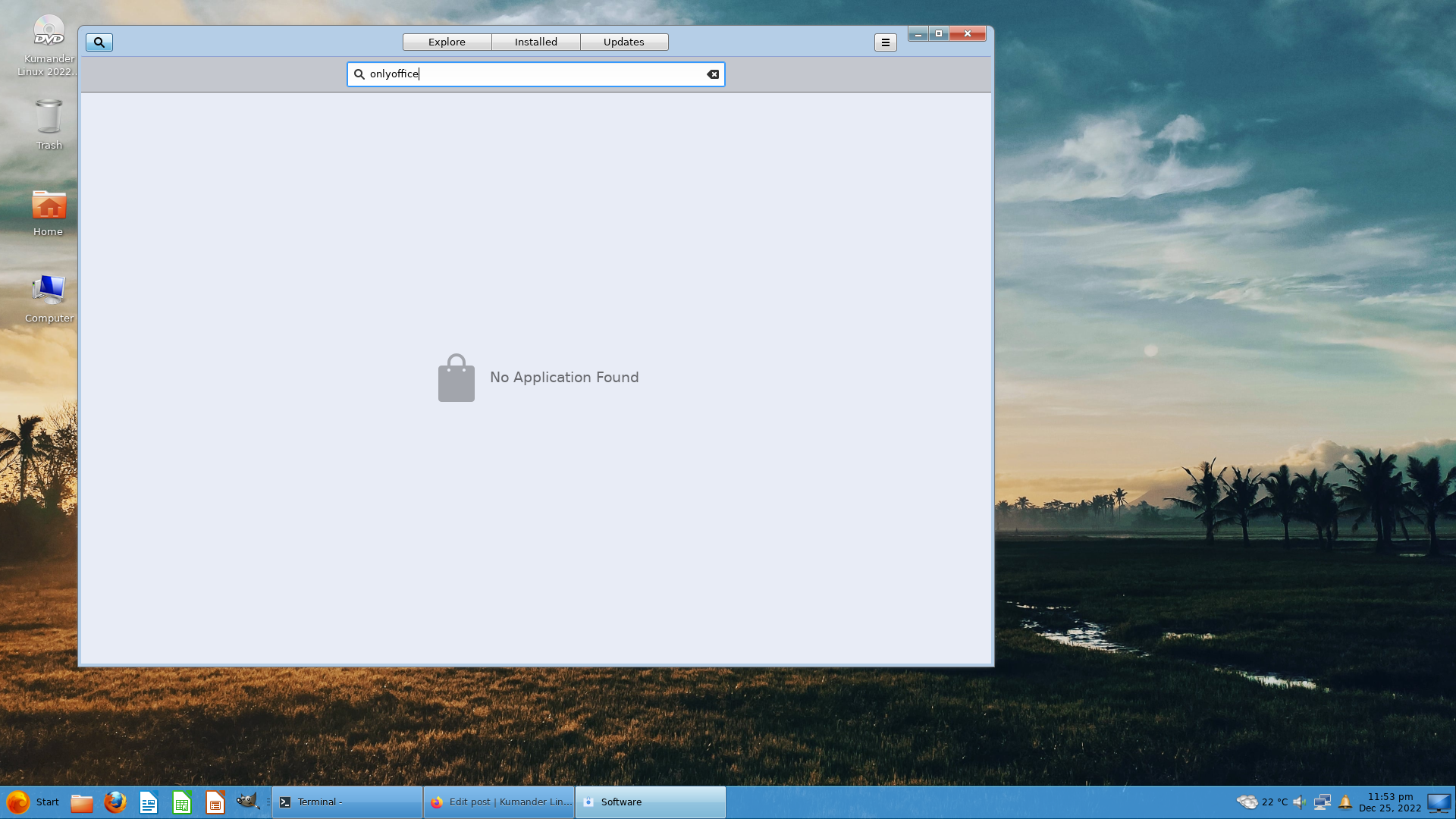Open the clock showing 11:53 pm

(x=1390, y=802)
